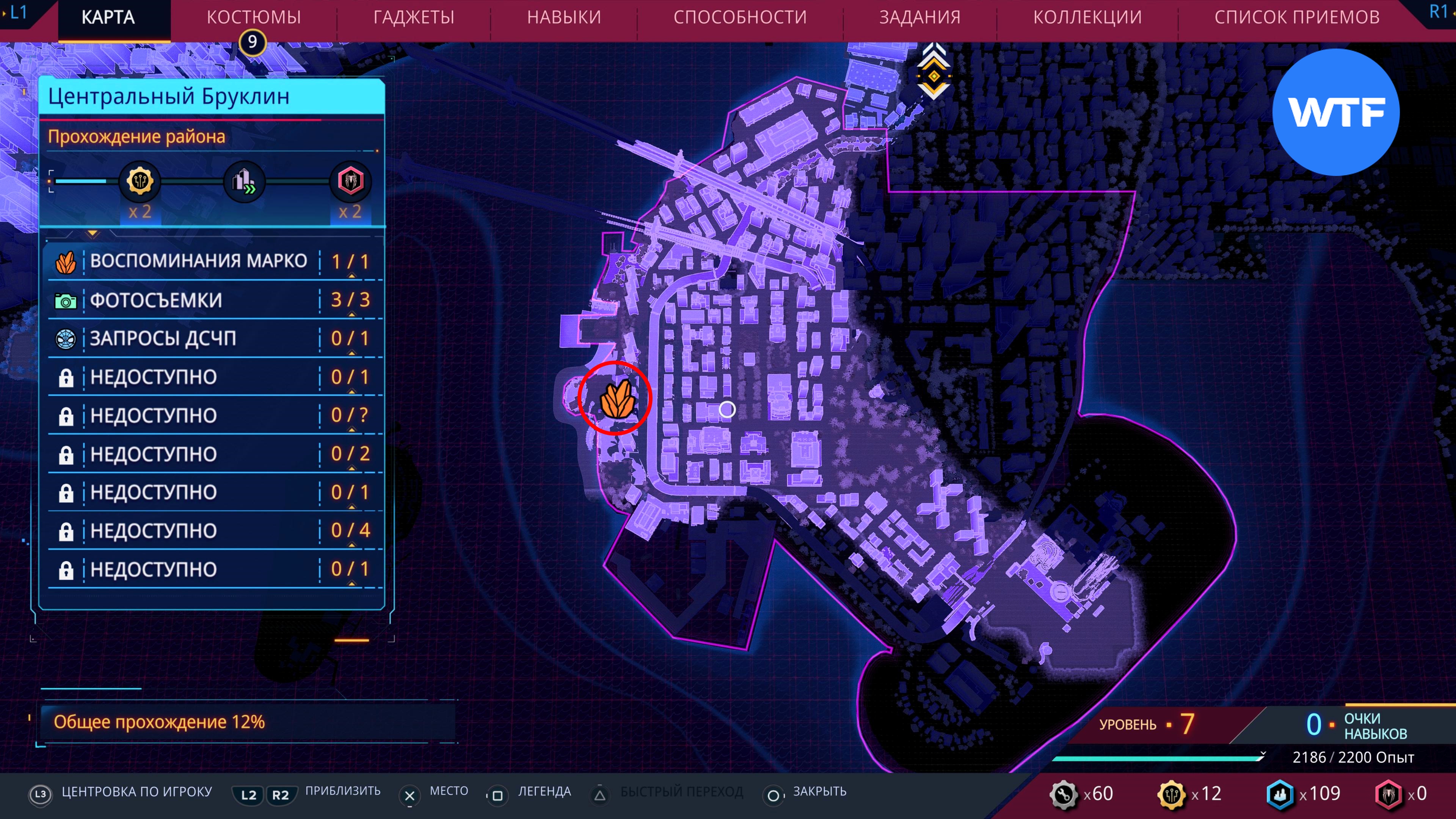Click the Spider-Man mask icon beside ЗАПРОСЫ ДСЧП
This screenshot has height=819, width=1456.
(x=66, y=339)
